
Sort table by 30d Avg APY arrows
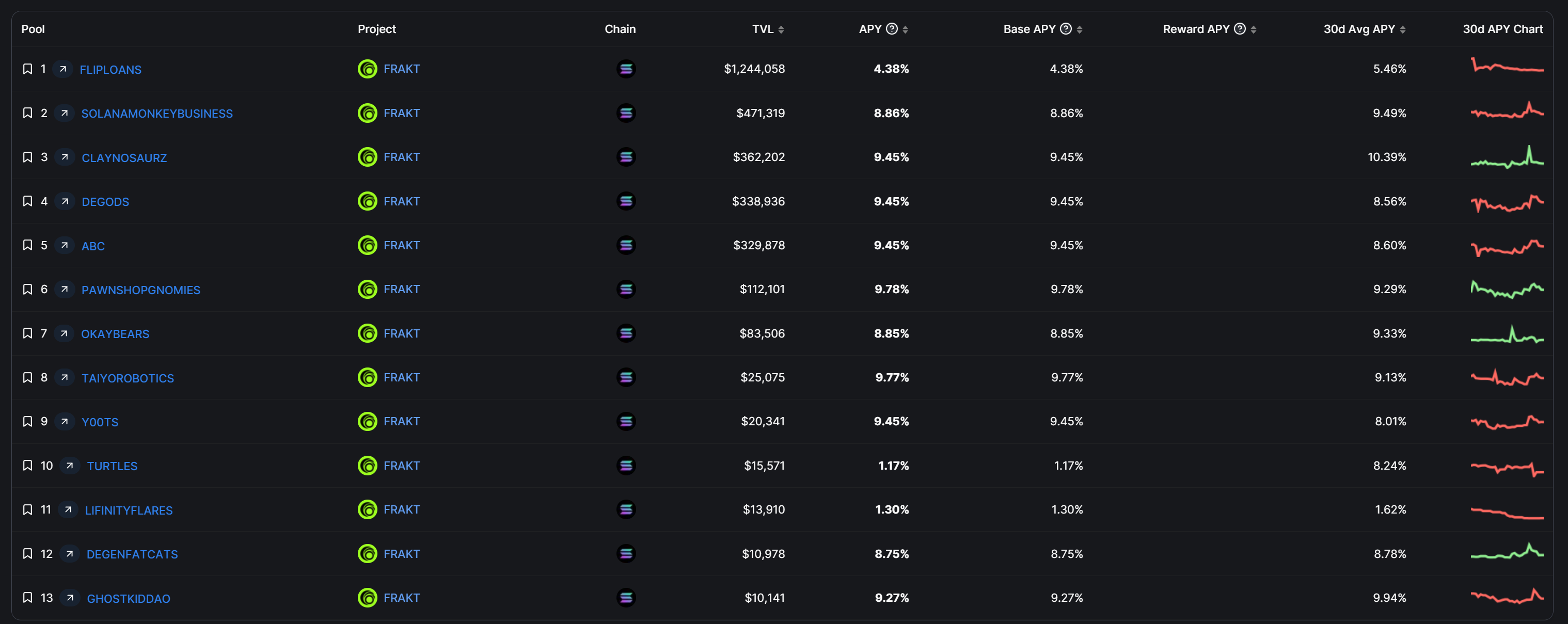click(x=1402, y=29)
